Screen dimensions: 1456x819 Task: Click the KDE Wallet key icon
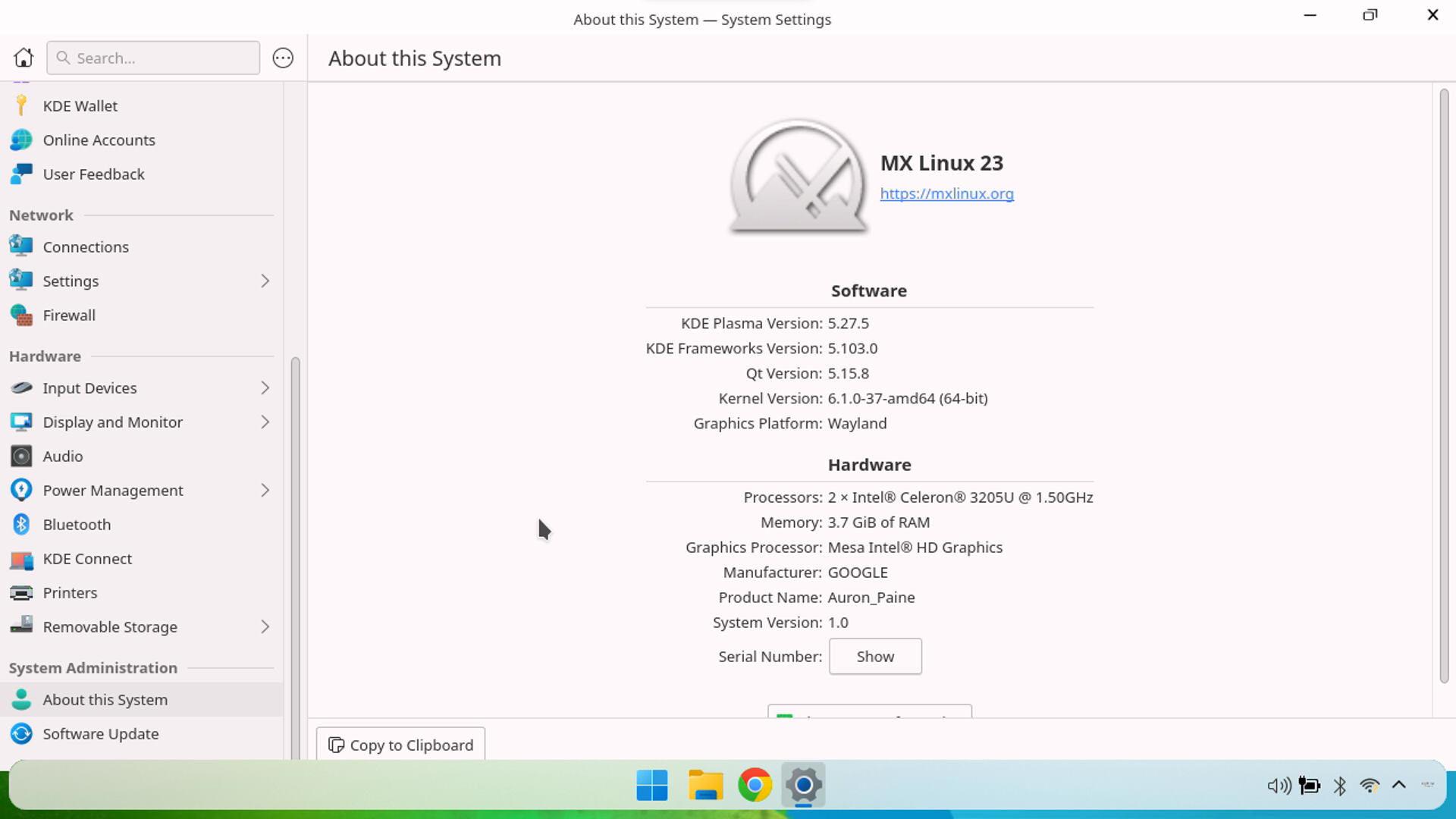pyautogui.click(x=21, y=105)
